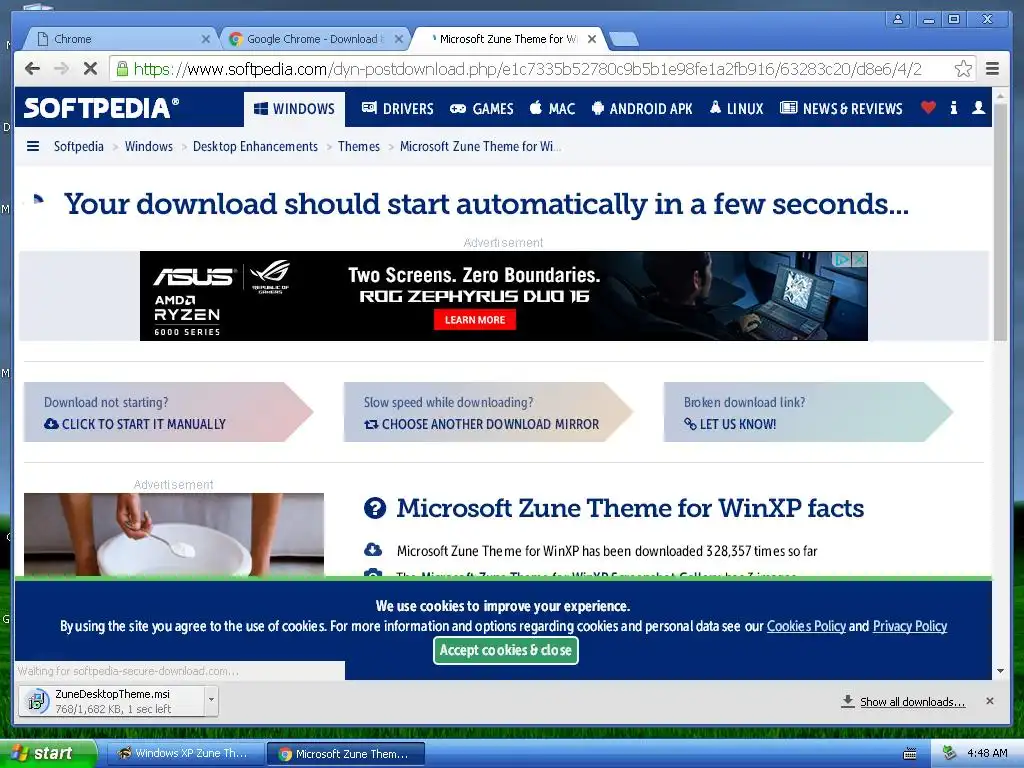Open the Games category

(x=481, y=108)
